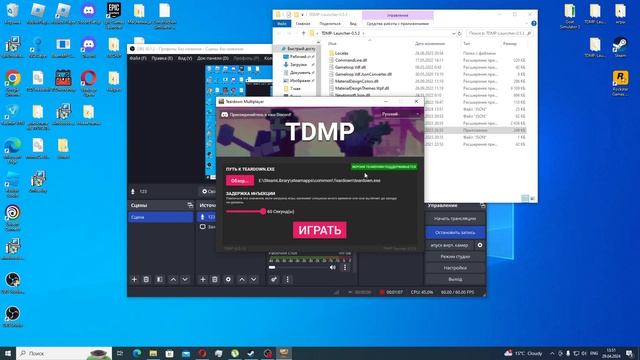This screenshot has height=360, width=640.
Task: Click the Управление tab in File Explorer
Action: [x=398, y=16]
